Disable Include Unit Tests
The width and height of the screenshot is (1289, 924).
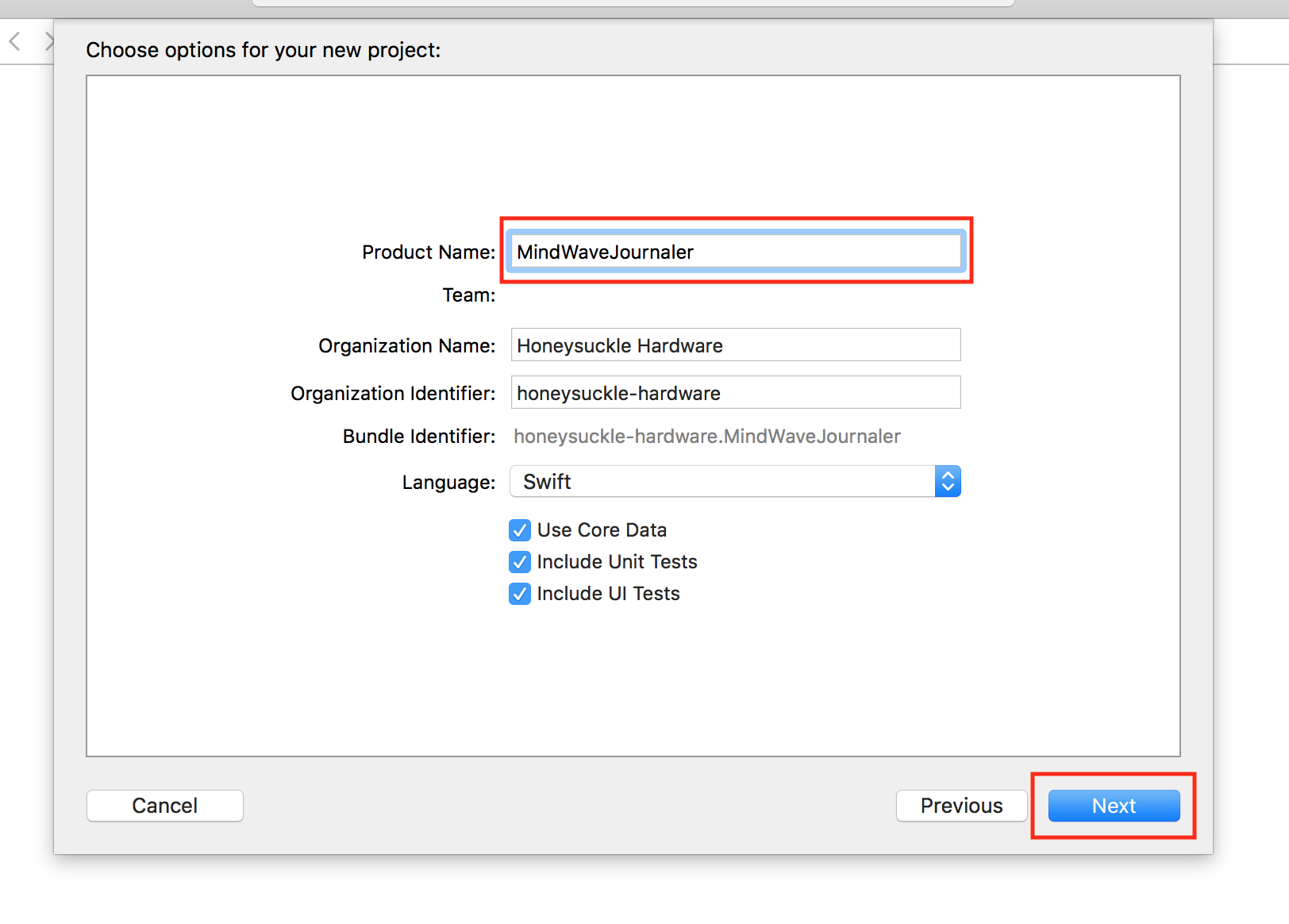(x=519, y=562)
